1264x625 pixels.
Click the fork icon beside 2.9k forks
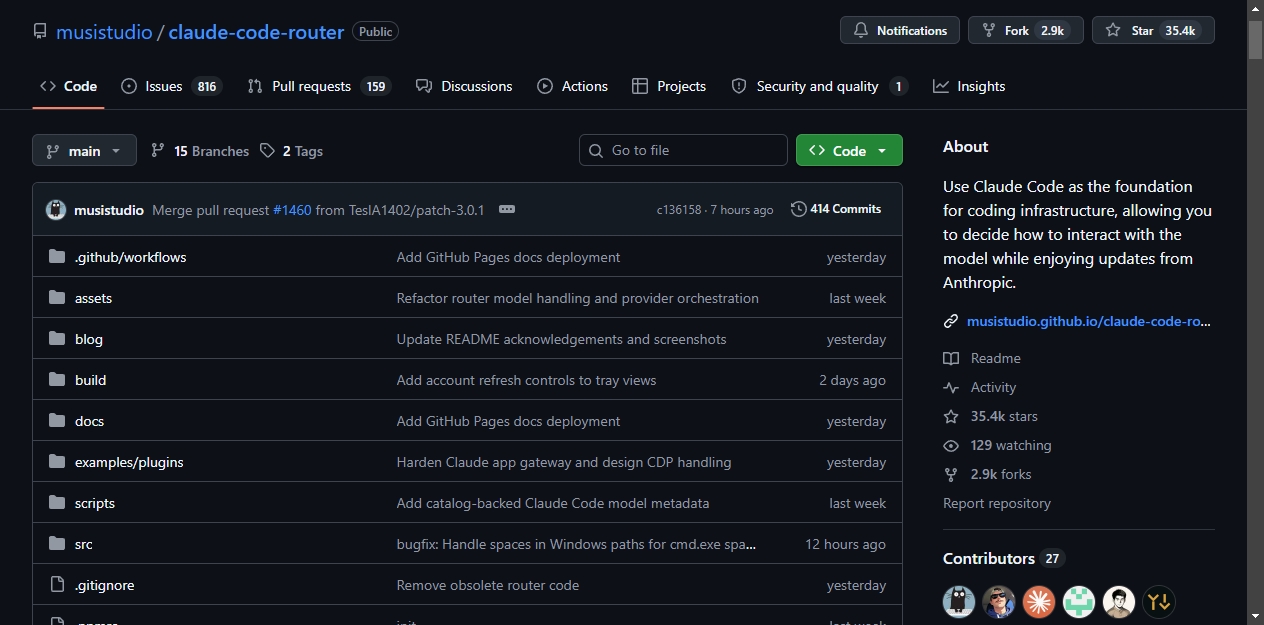click(x=951, y=474)
